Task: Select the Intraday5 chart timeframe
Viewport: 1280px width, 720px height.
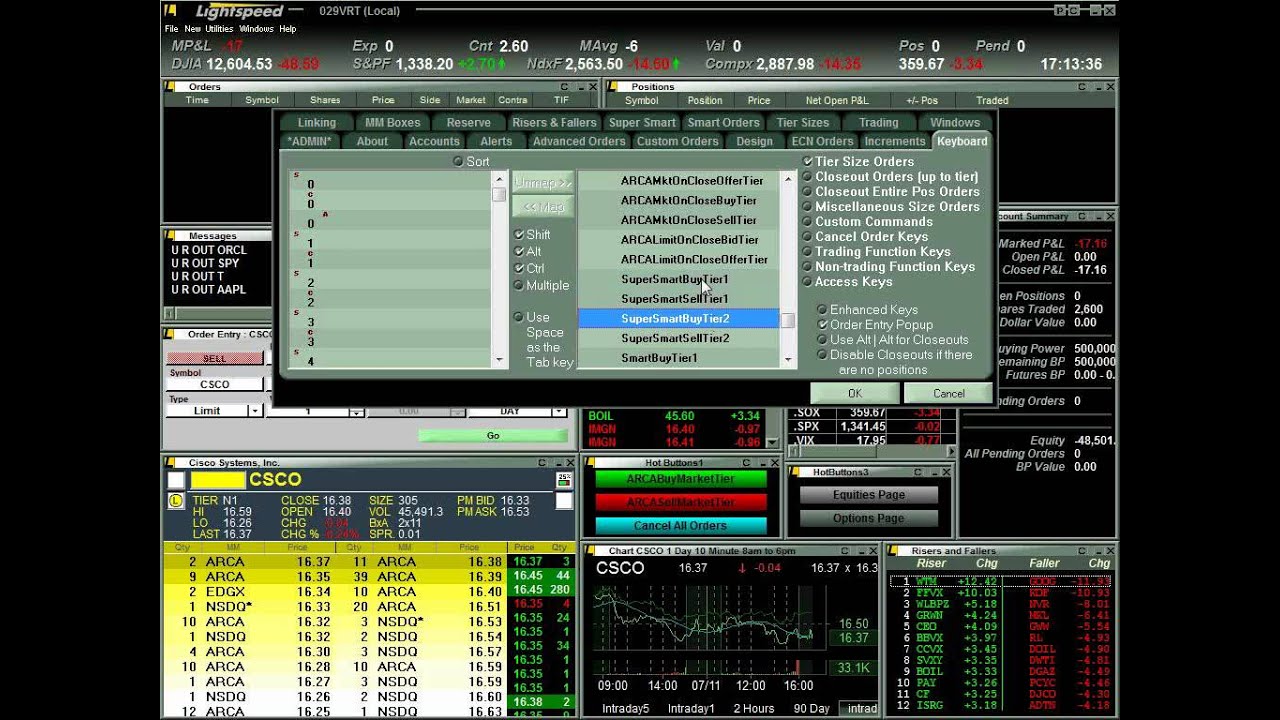Action: 625,708
